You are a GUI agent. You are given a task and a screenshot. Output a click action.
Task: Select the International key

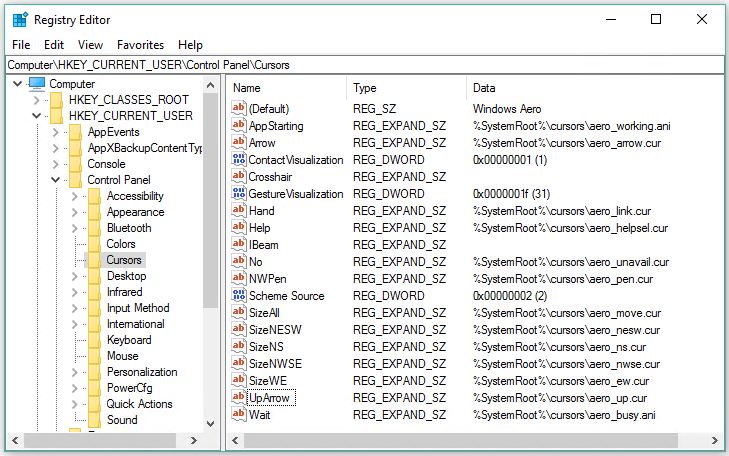click(x=136, y=324)
